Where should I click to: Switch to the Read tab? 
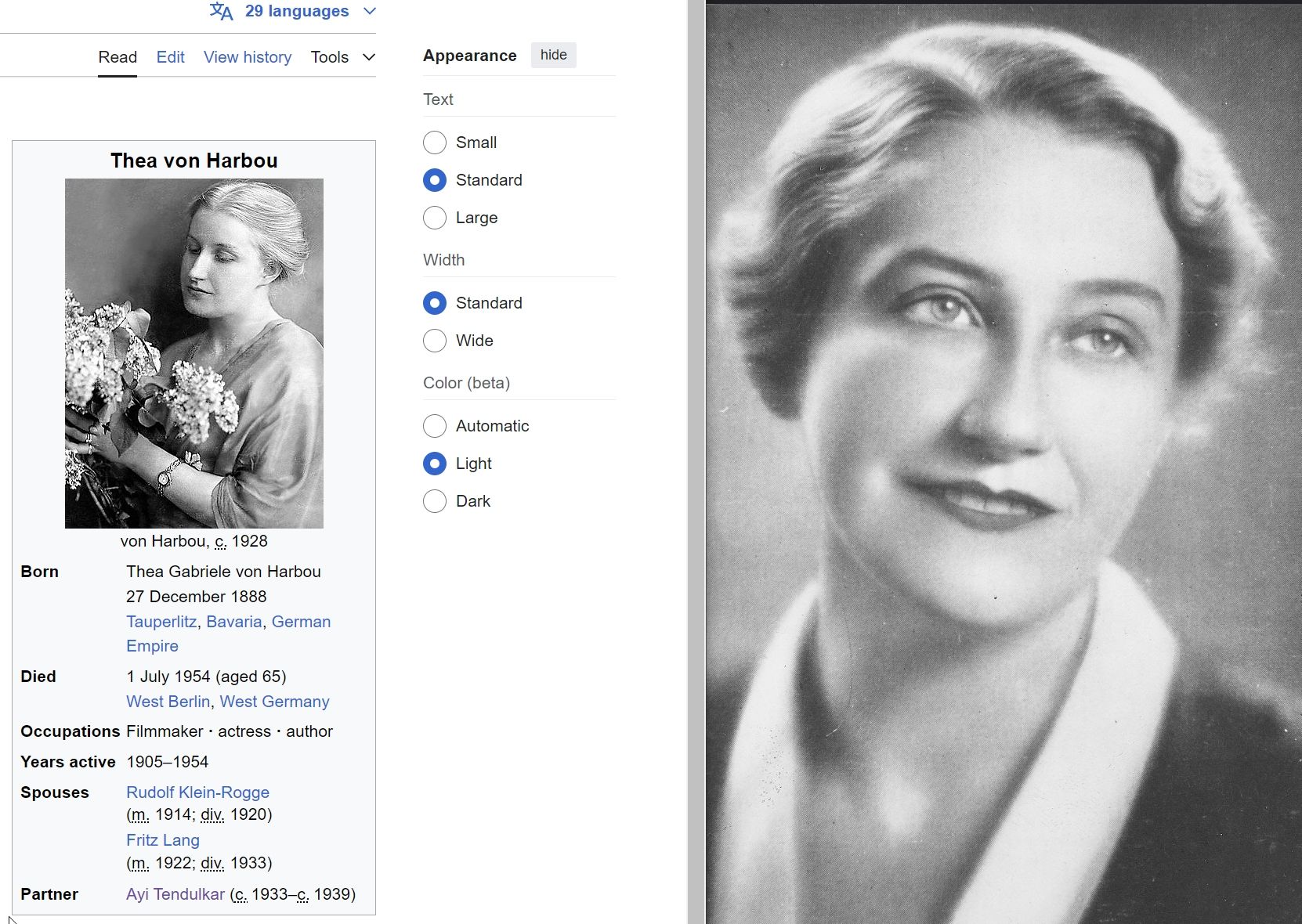click(118, 57)
